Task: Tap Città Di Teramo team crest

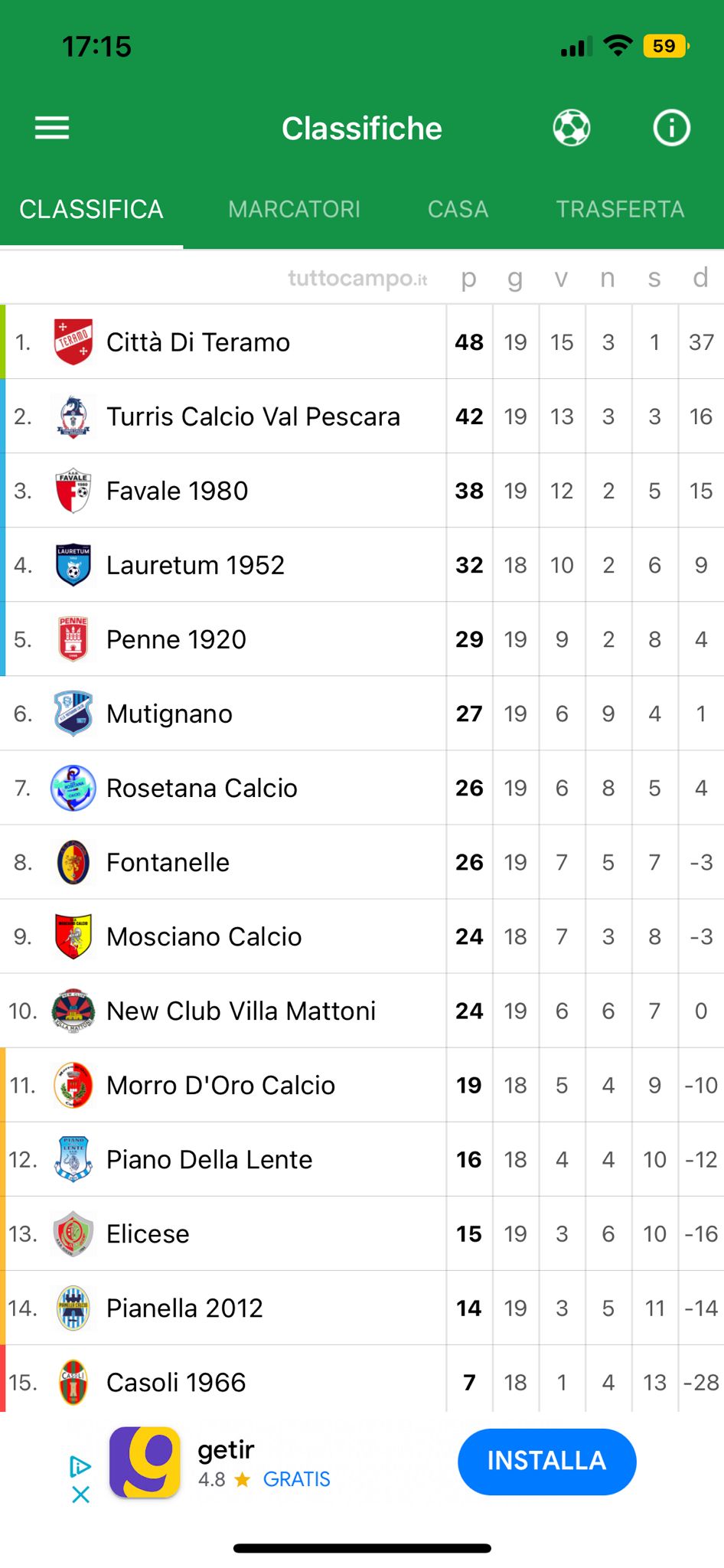Action: coord(73,341)
